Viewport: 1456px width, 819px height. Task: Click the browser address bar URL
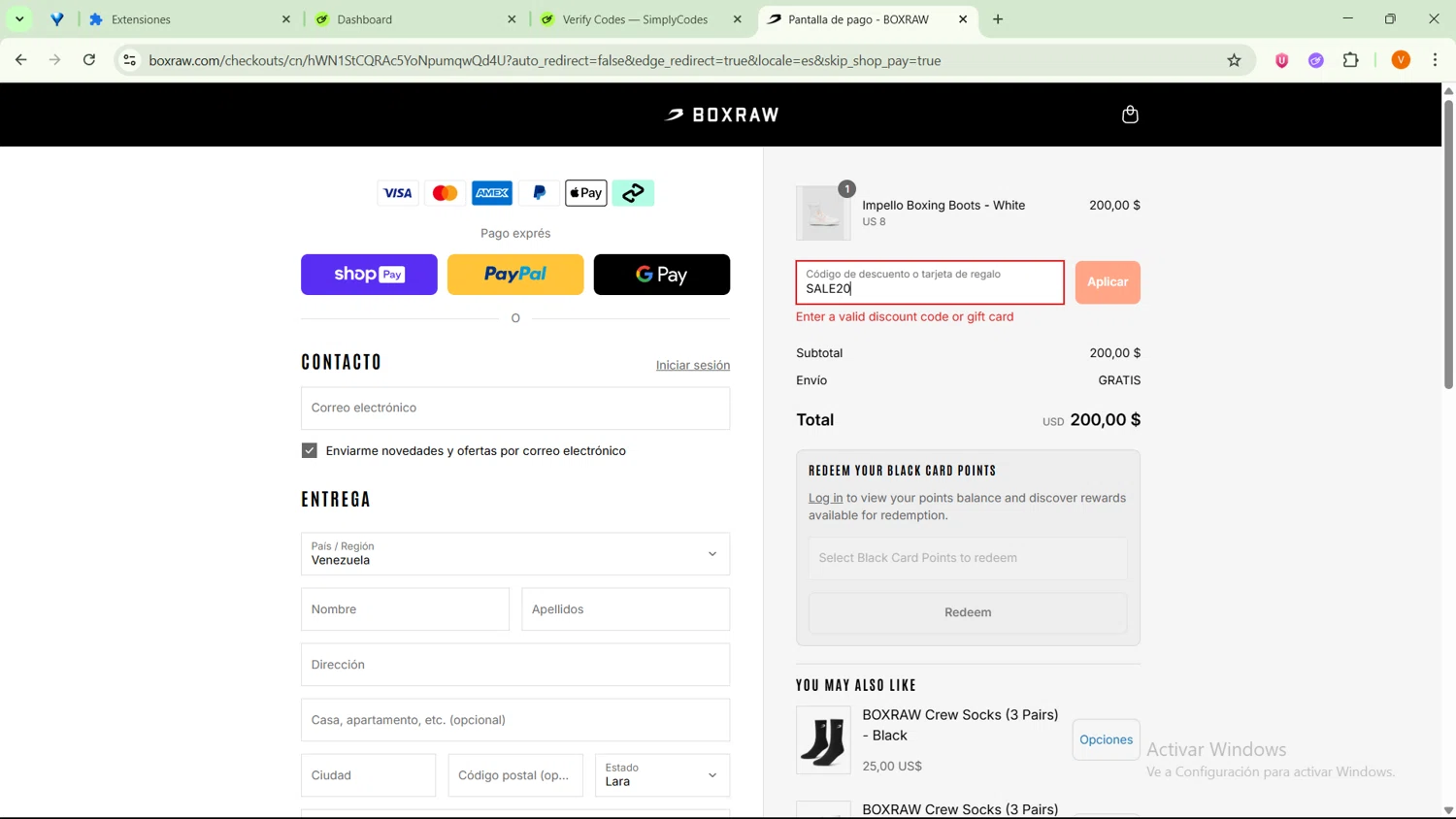click(x=545, y=60)
